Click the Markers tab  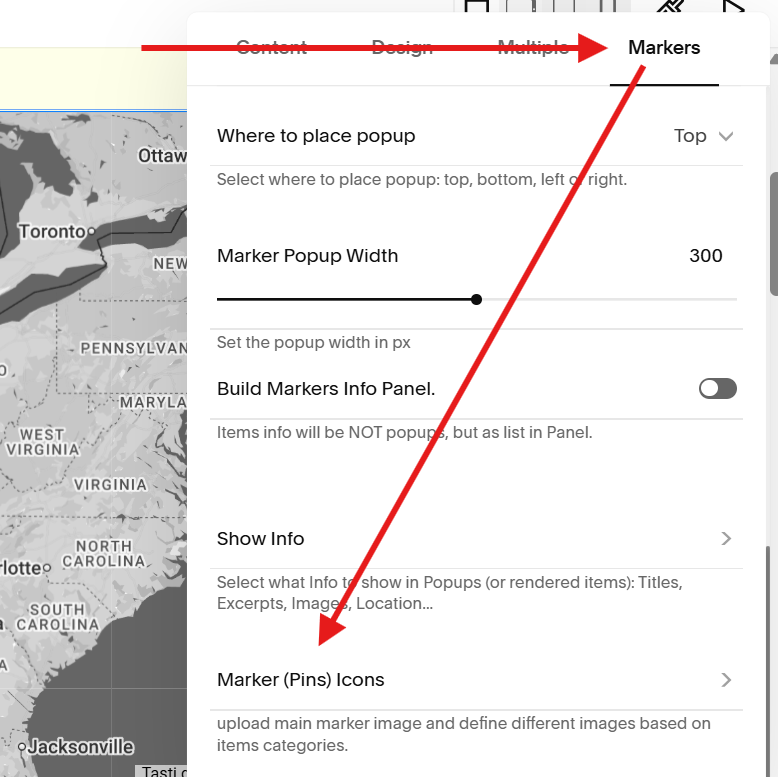click(664, 48)
